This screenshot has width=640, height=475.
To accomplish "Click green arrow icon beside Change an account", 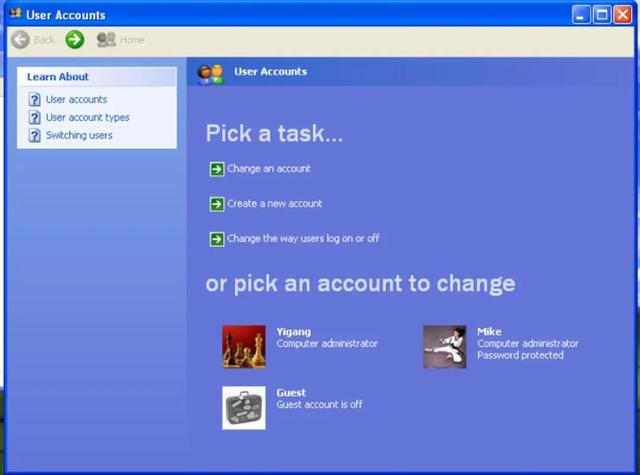I will point(217,169).
